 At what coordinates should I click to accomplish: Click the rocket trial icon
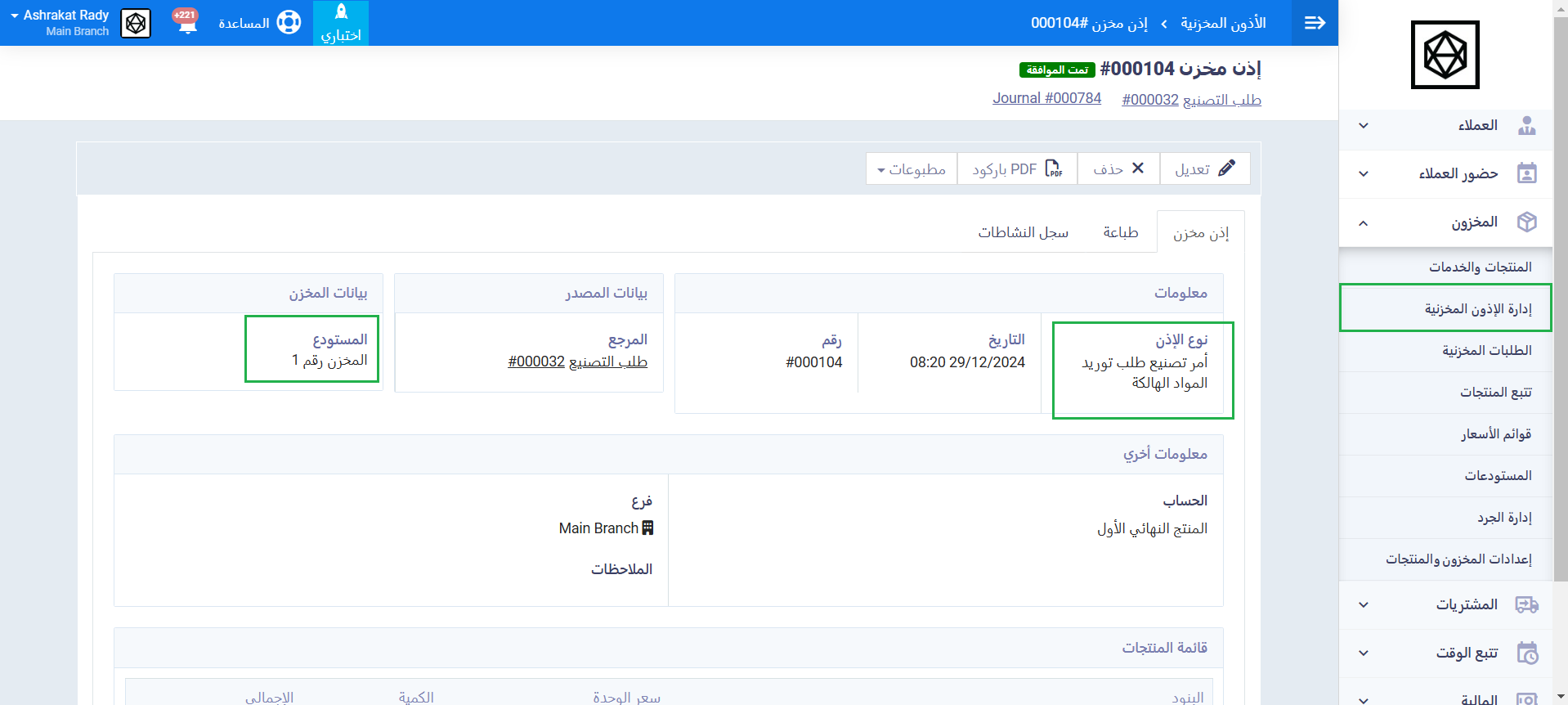coord(341,13)
